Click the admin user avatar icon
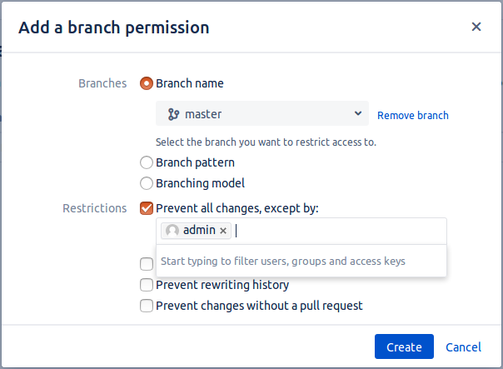Screen dimensions: 503x369 tap(172, 230)
